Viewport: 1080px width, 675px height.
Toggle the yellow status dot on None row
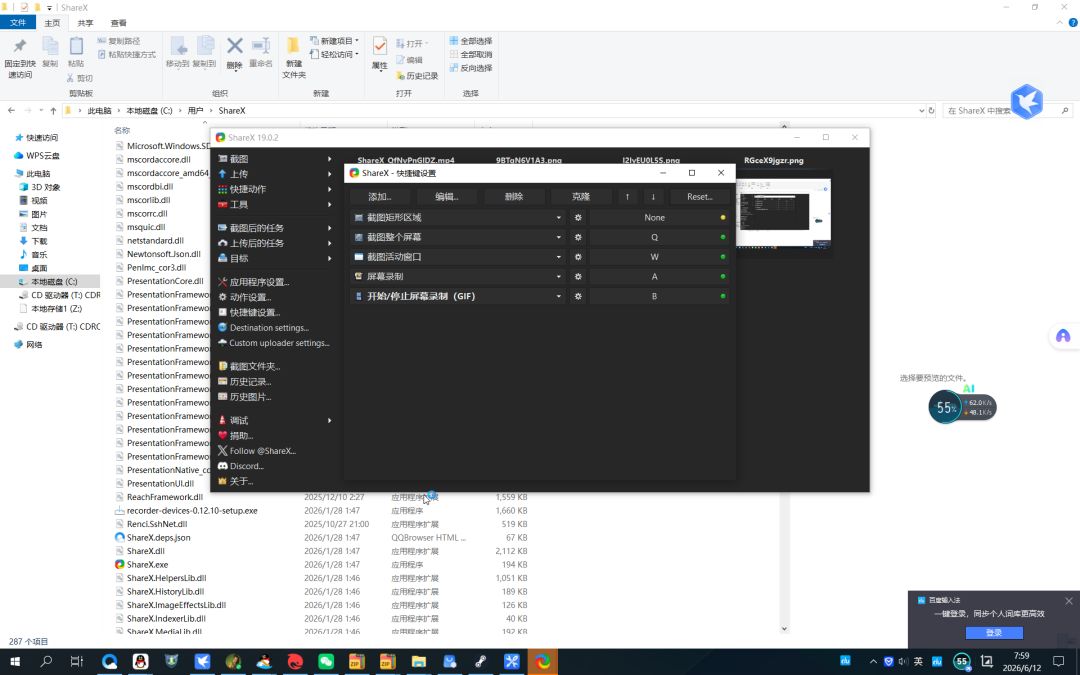click(x=723, y=218)
